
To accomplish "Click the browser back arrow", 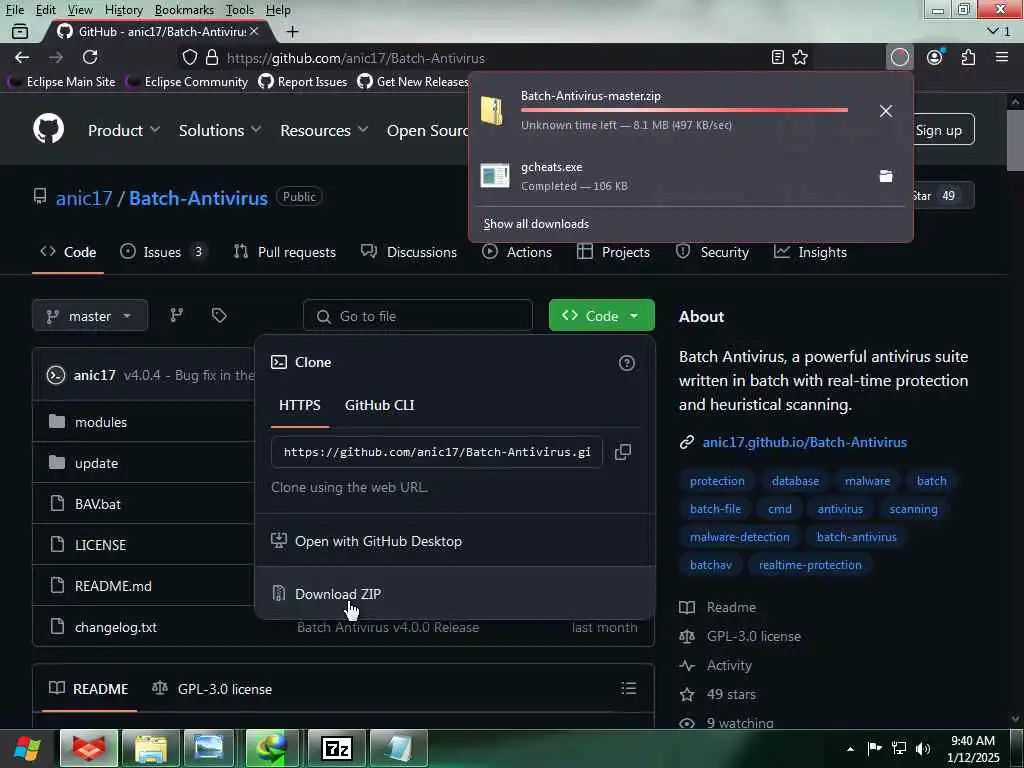I will pyautogui.click(x=22, y=57).
